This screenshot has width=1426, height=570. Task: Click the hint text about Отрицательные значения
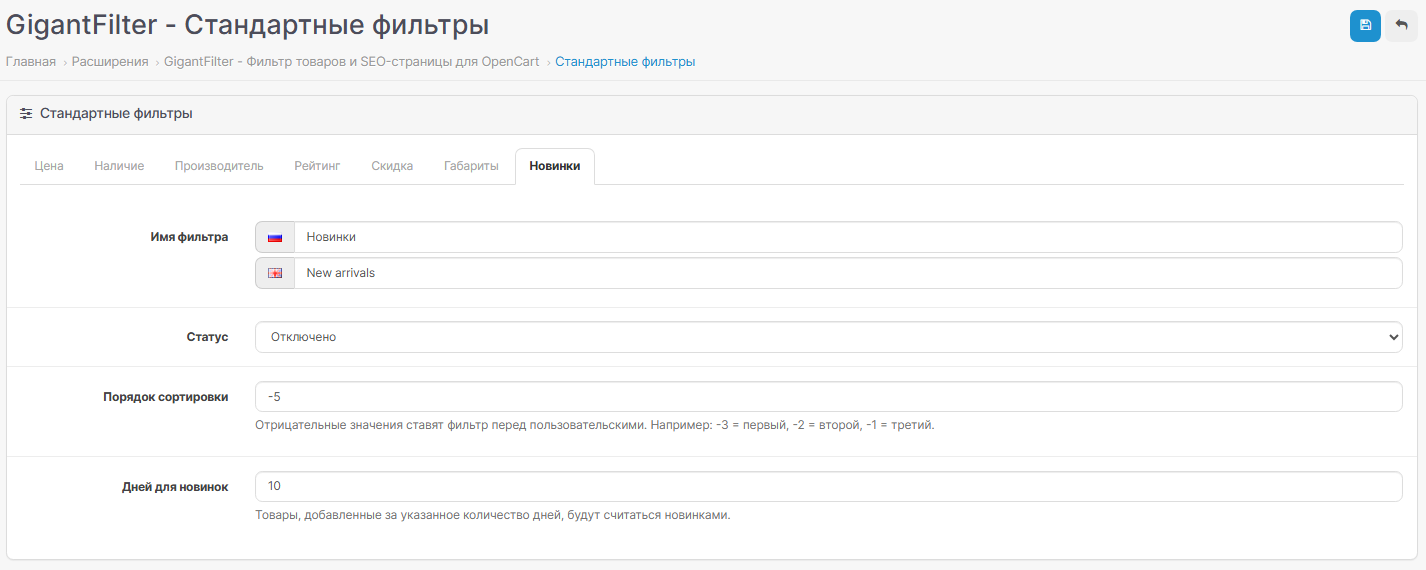[x=595, y=425]
